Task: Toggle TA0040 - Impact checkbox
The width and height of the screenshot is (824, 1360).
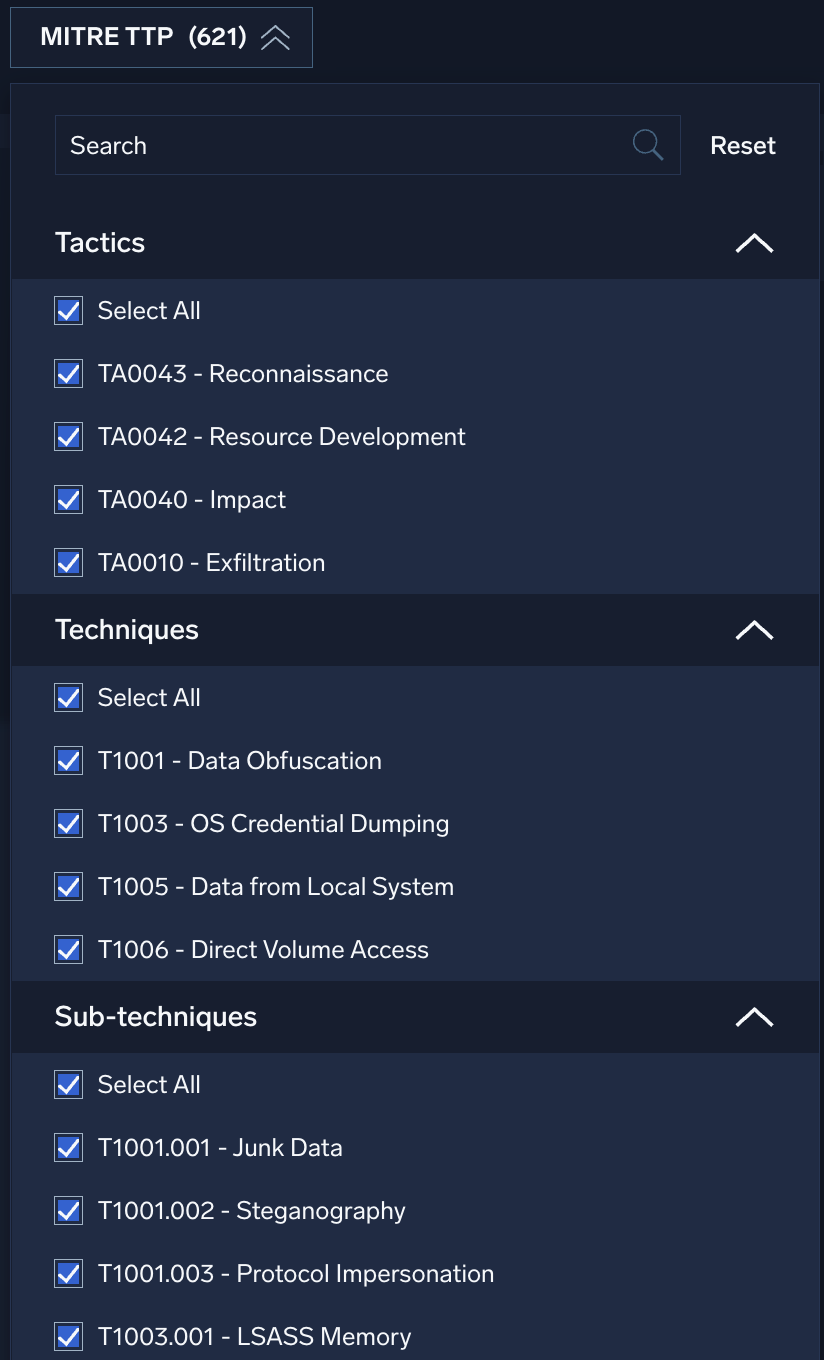Action: (69, 500)
